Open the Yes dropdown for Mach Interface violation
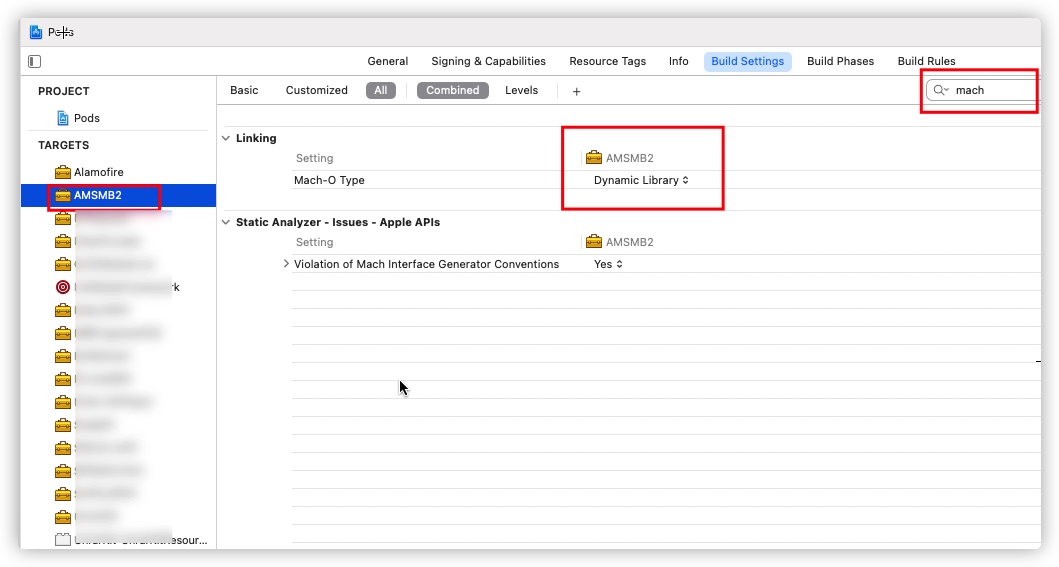Viewport: 1059px width, 567px height. click(x=608, y=264)
